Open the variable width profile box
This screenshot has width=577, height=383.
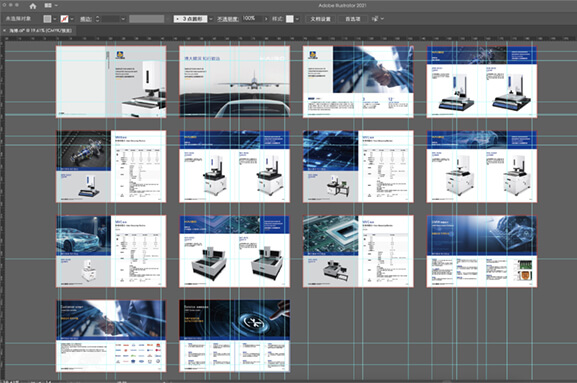146,19
